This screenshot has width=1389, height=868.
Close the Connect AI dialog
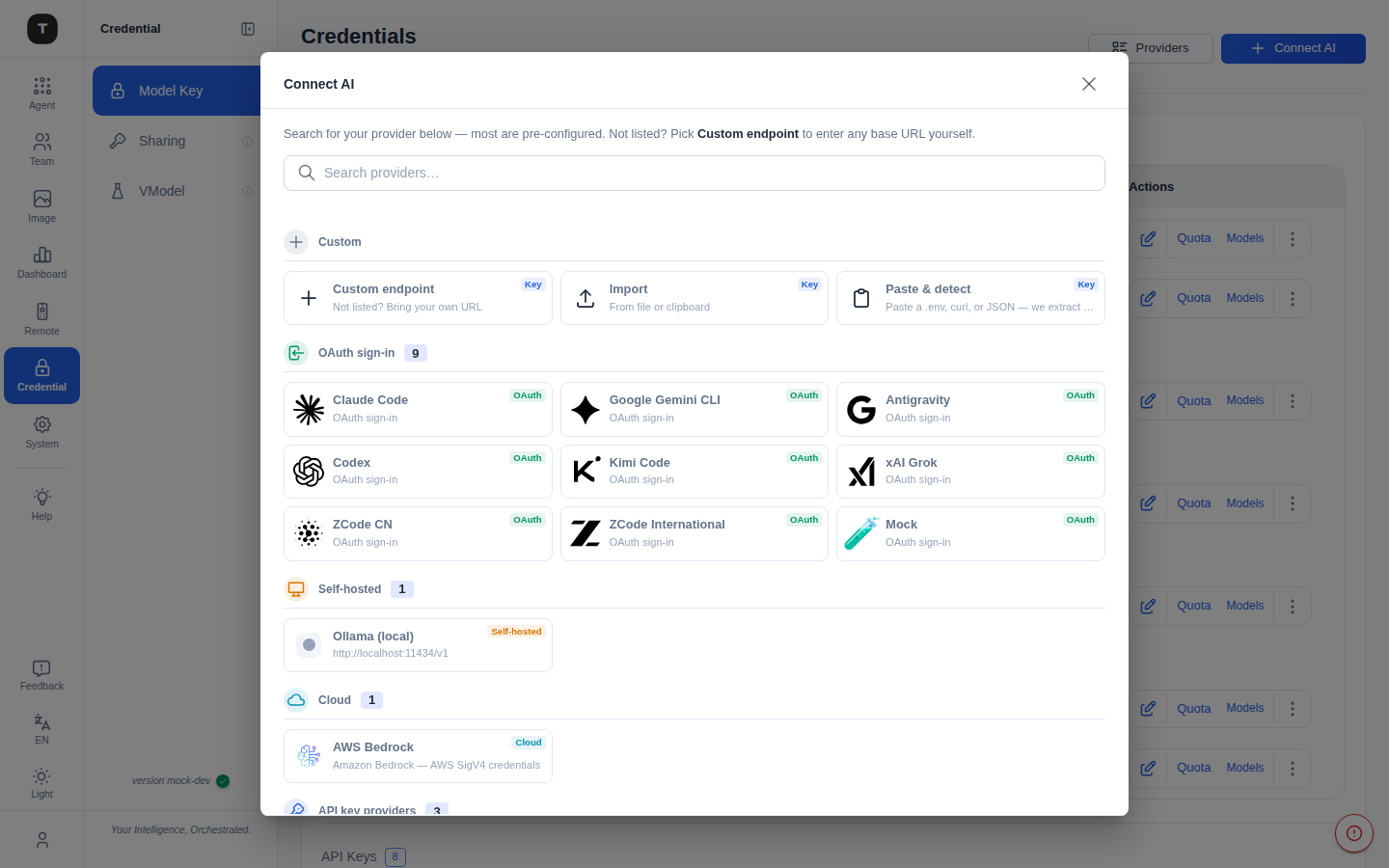1089,84
